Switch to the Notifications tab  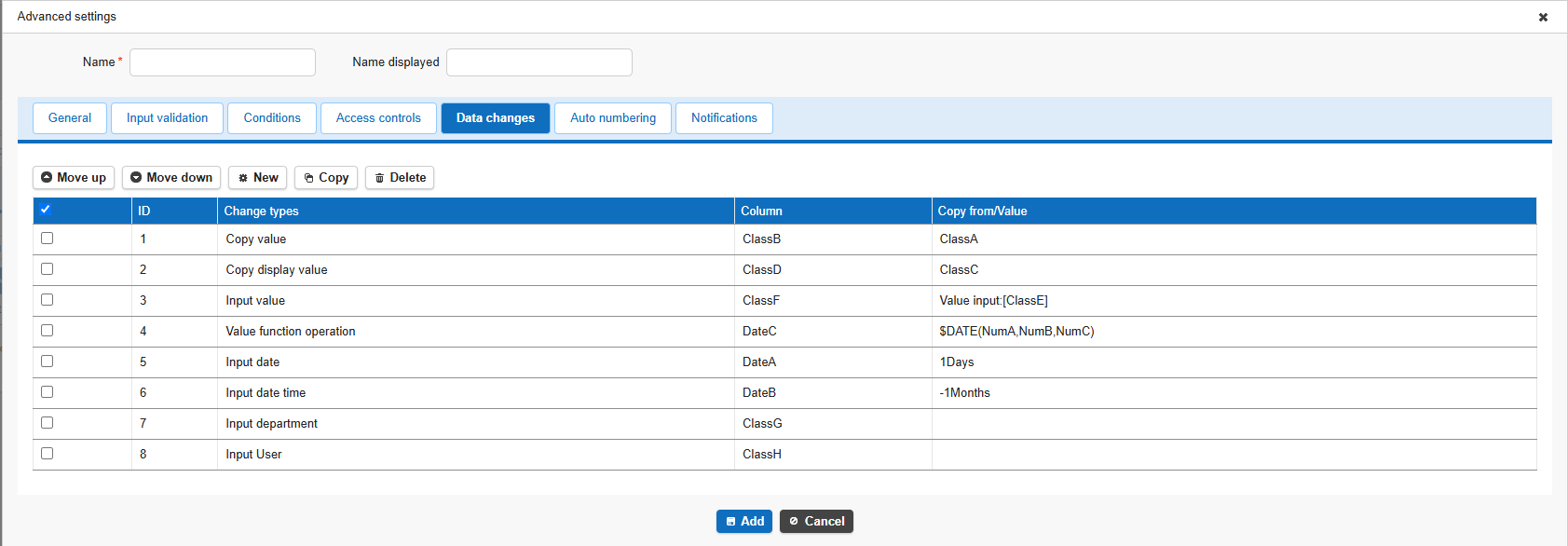tap(724, 118)
